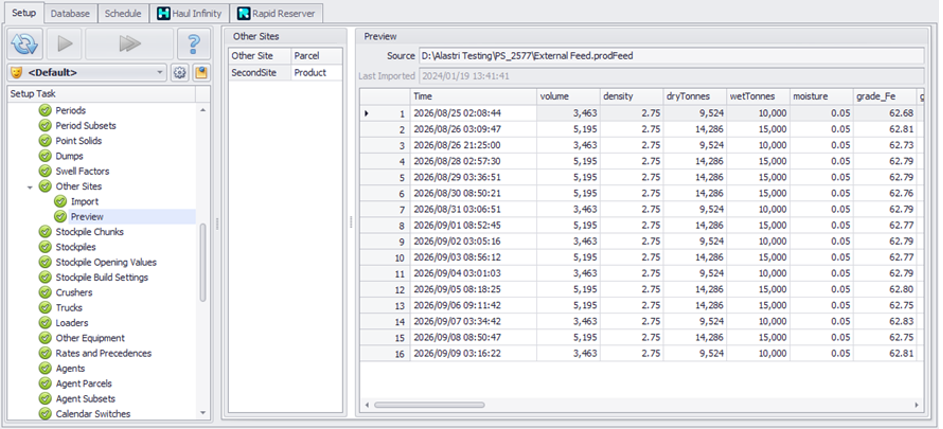943x429 pixels.
Task: Select the row 1 indicator in preview grid
Action: 385,113
